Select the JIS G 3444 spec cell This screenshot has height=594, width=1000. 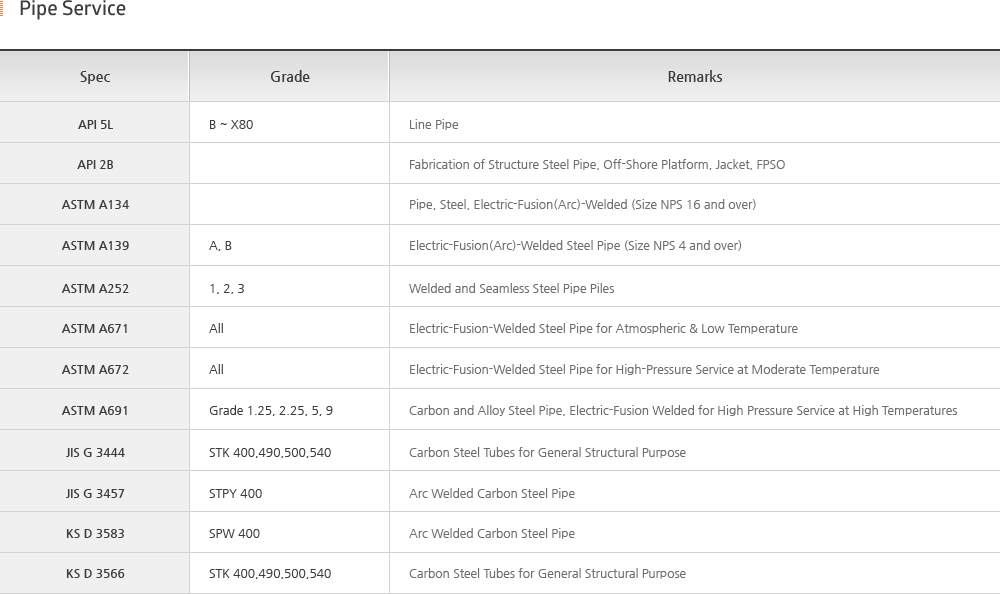pos(95,453)
